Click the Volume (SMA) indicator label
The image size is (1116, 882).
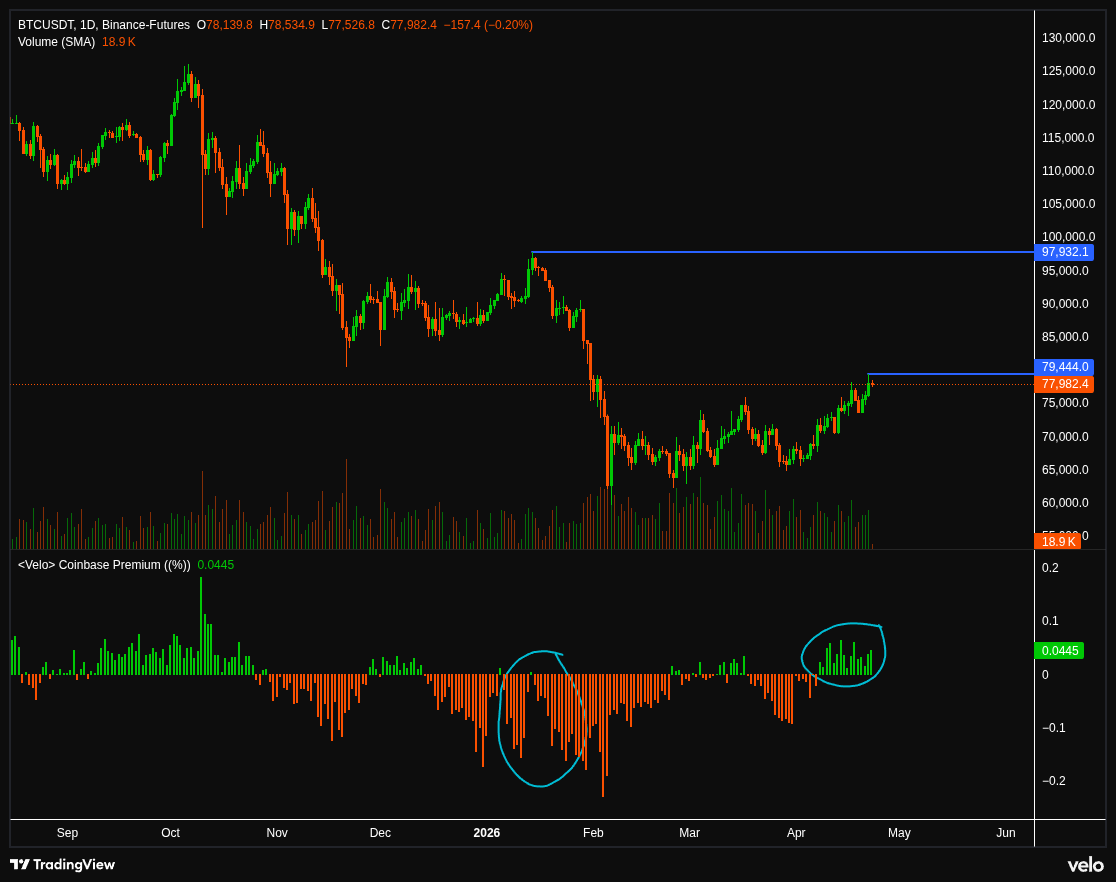(56, 42)
